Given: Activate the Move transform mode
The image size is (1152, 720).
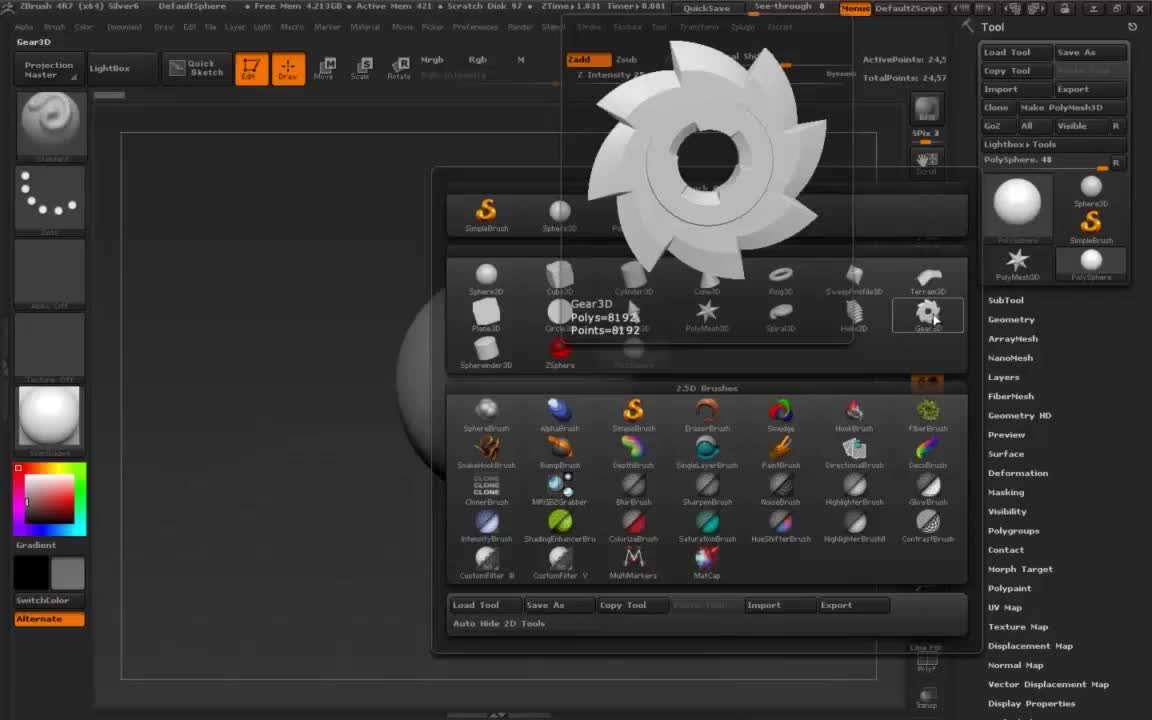Looking at the screenshot, I should coord(324,68).
